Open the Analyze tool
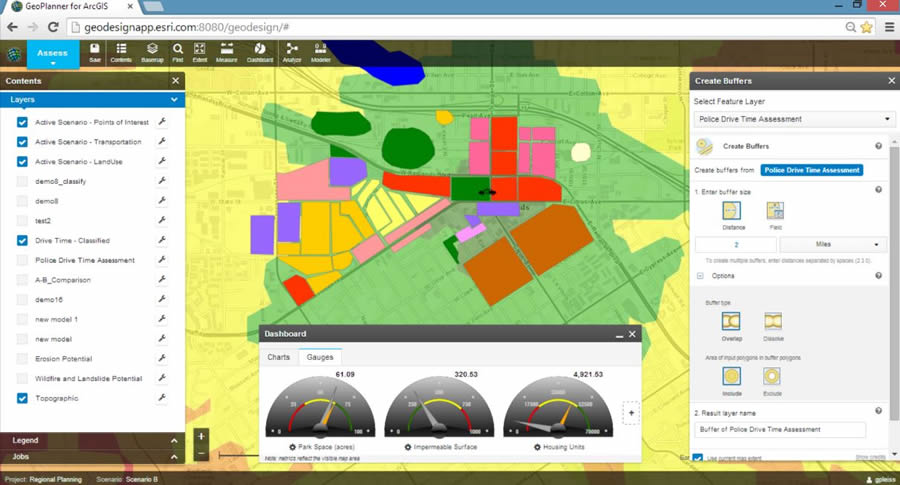This screenshot has height=485, width=900. pos(292,52)
